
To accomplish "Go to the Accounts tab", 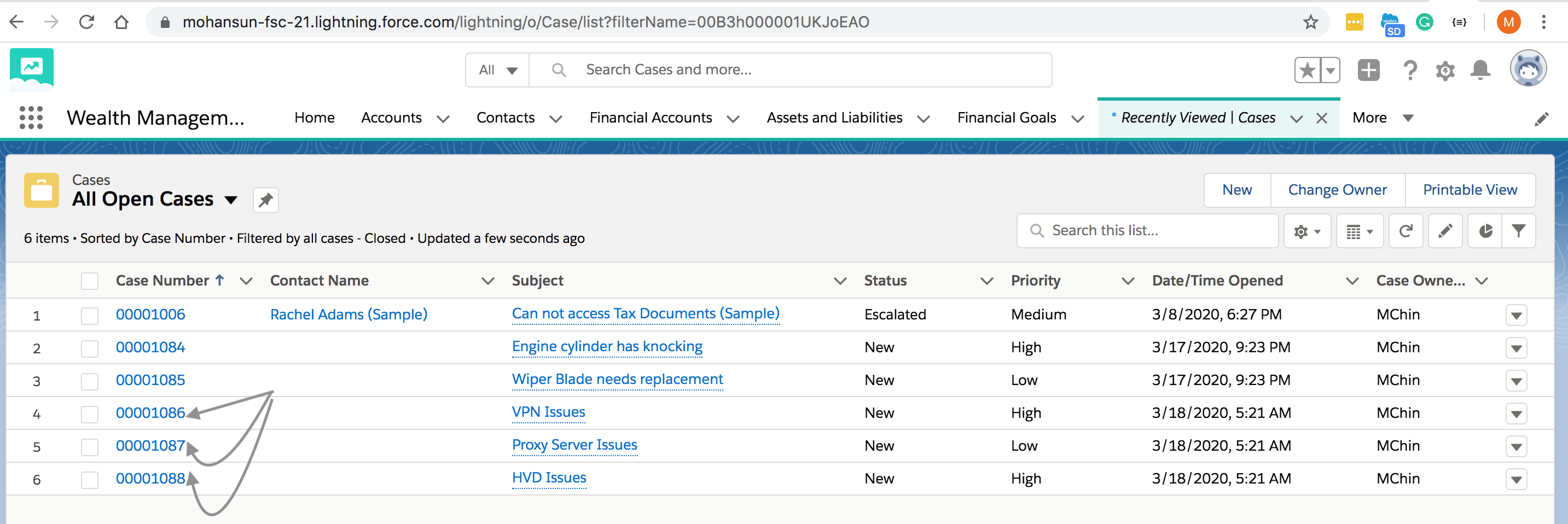I will [391, 118].
